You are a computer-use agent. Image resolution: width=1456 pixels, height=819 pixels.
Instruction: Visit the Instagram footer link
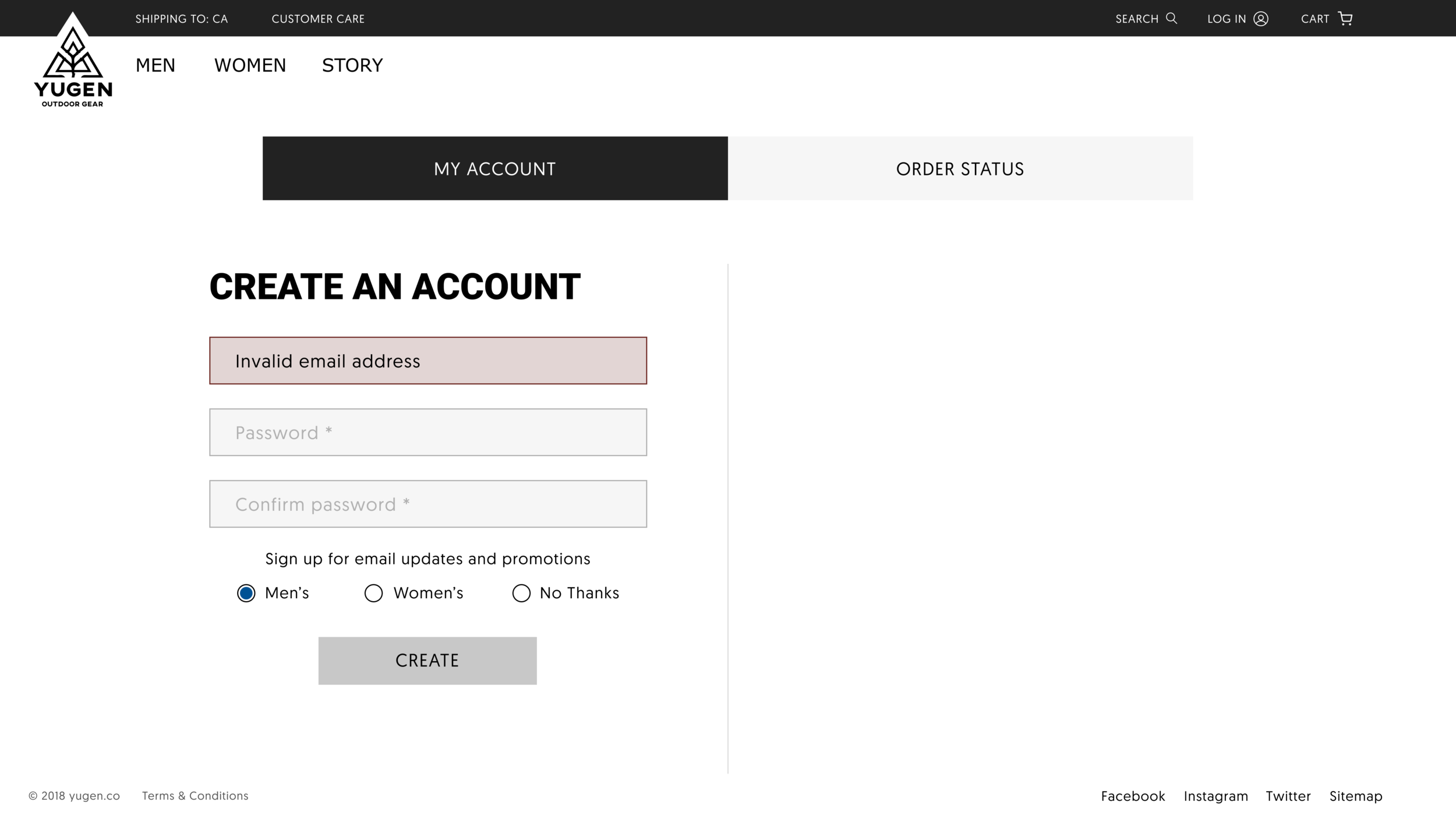pyautogui.click(x=1215, y=796)
